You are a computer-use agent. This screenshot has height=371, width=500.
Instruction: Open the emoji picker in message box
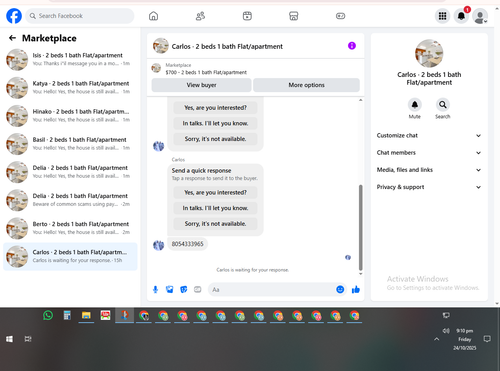pyautogui.click(x=340, y=289)
